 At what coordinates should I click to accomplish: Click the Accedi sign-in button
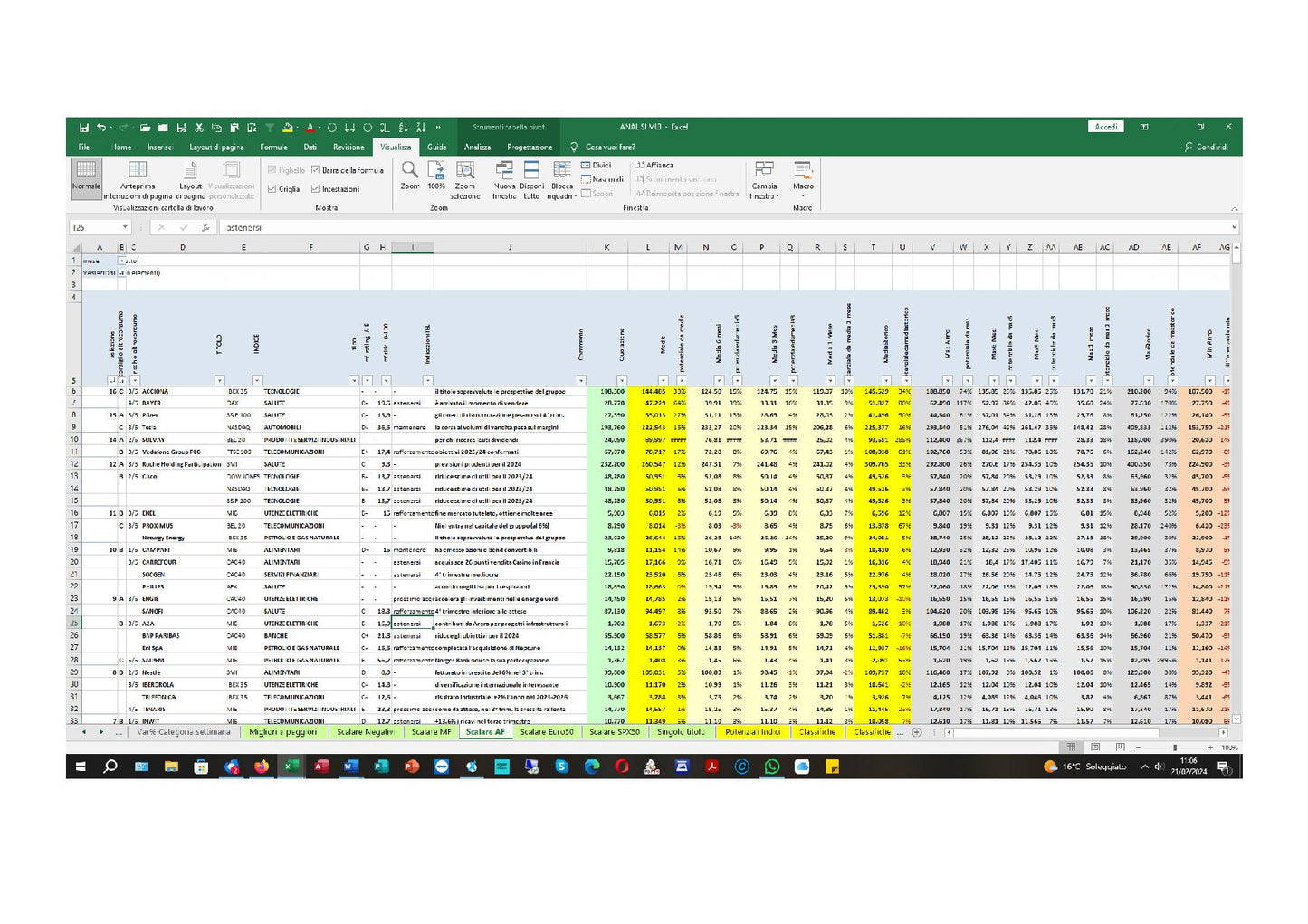[x=1106, y=127]
